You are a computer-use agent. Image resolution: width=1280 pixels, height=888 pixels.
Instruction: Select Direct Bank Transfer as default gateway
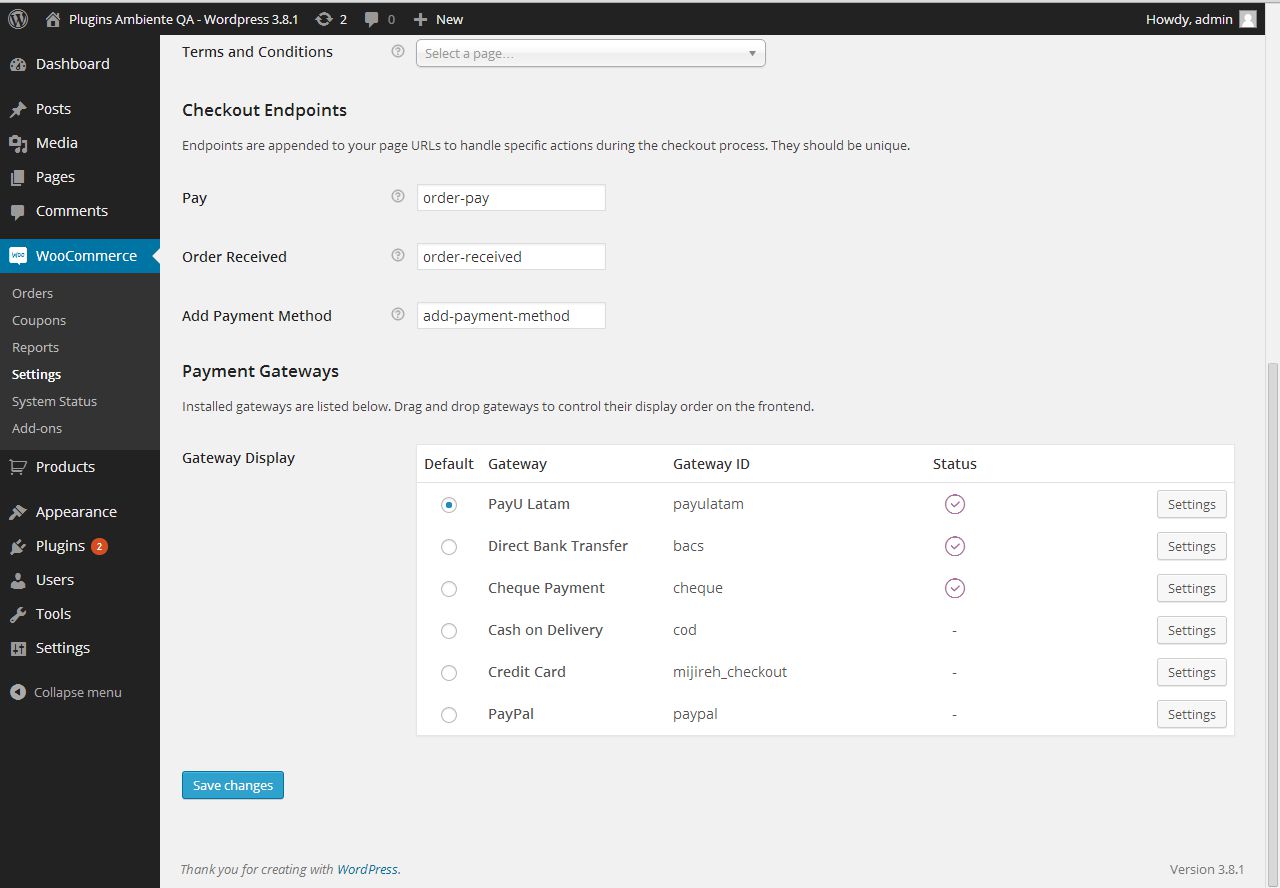pos(449,547)
